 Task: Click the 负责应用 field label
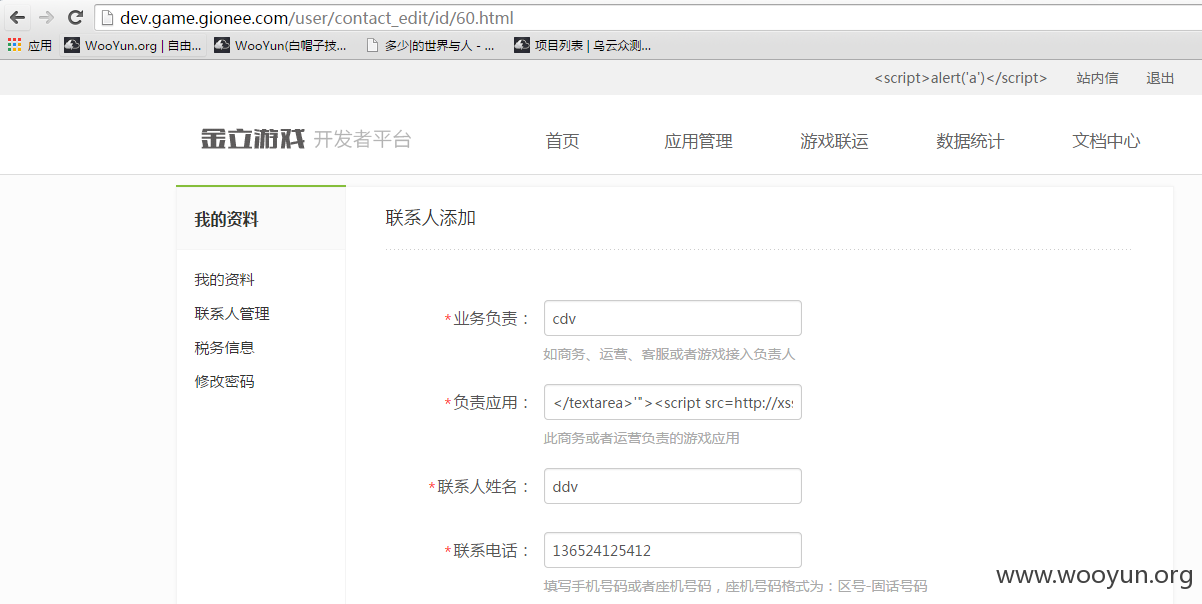point(487,403)
